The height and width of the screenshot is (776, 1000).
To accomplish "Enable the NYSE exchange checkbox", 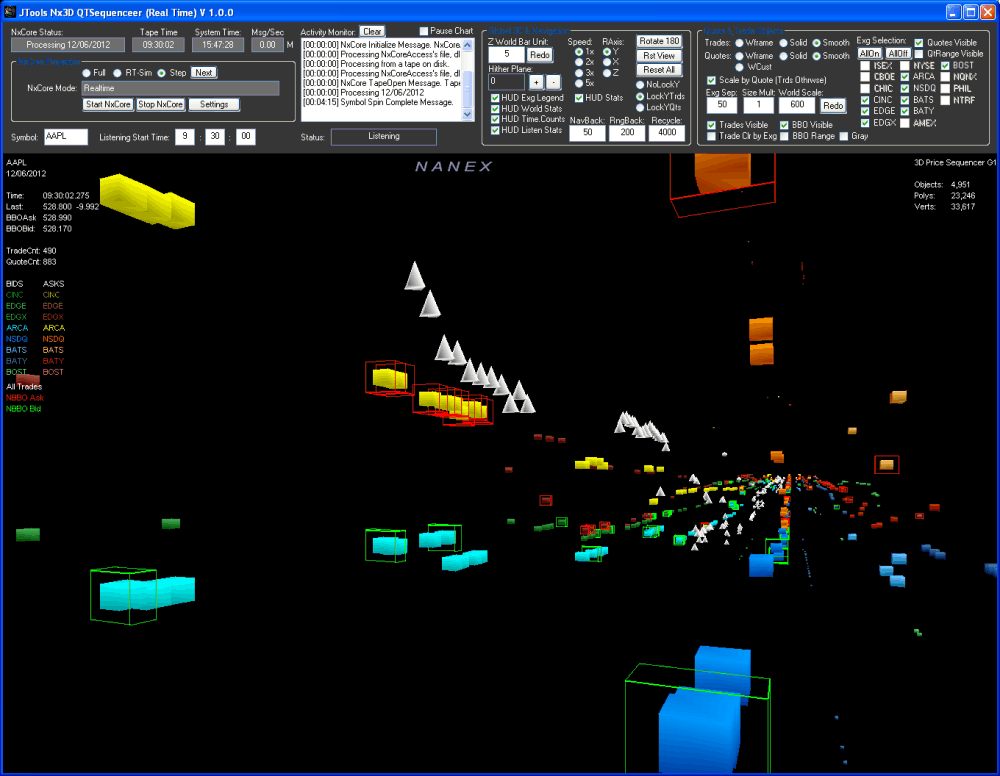I will 906,65.
